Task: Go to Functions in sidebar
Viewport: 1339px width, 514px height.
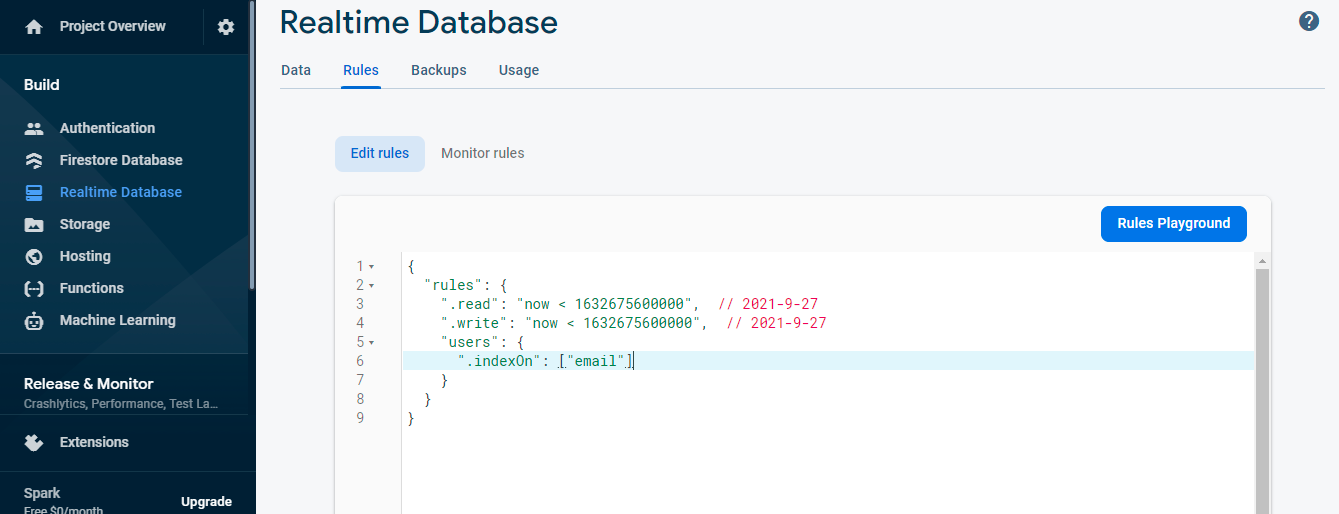Action: pyautogui.click(x=92, y=288)
